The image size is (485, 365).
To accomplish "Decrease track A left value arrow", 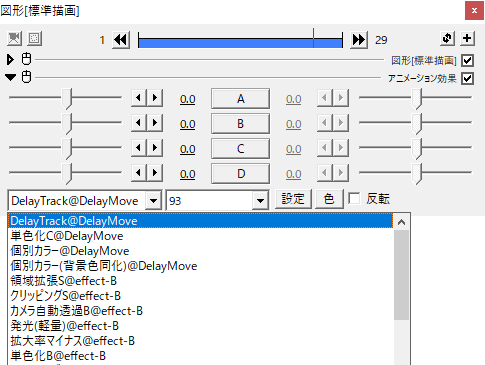I will click(x=139, y=98).
